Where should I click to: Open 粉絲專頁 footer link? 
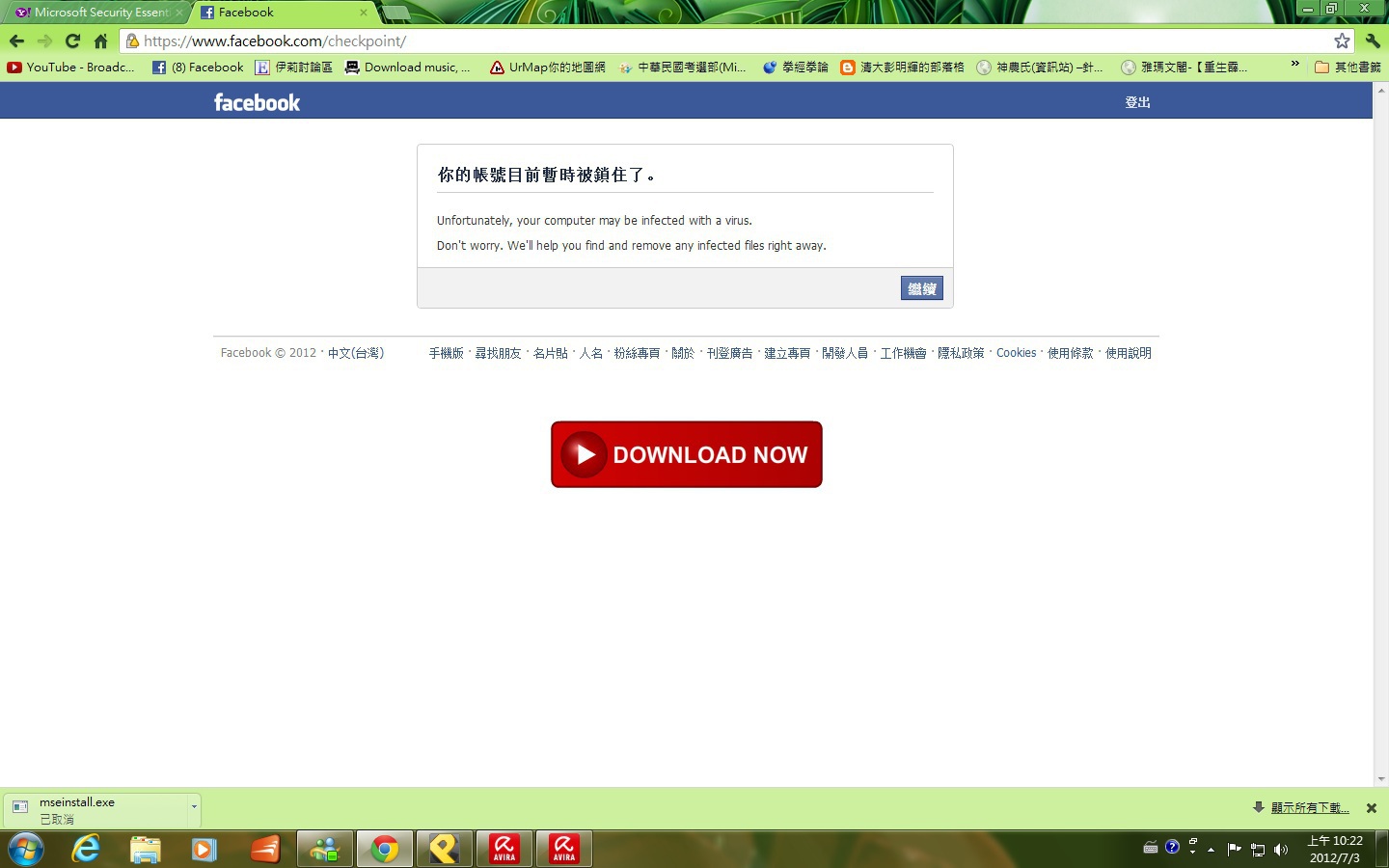637,353
